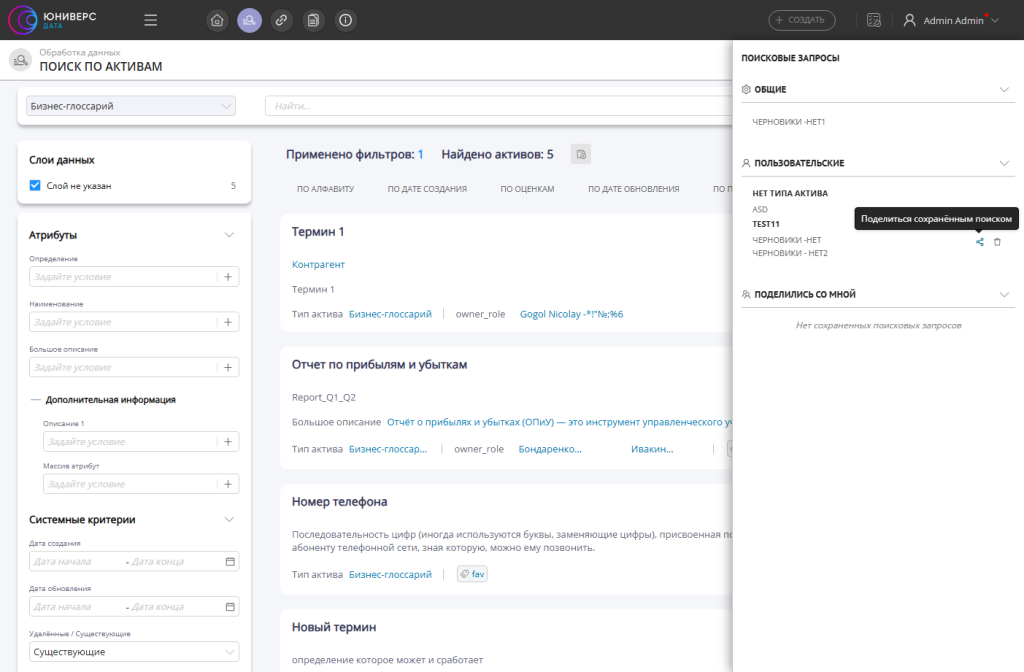Collapse the ПОЛЬЗОВАТЕЛЬСКИЕ section
Viewport: 1024px width, 672px height.
point(1005,162)
